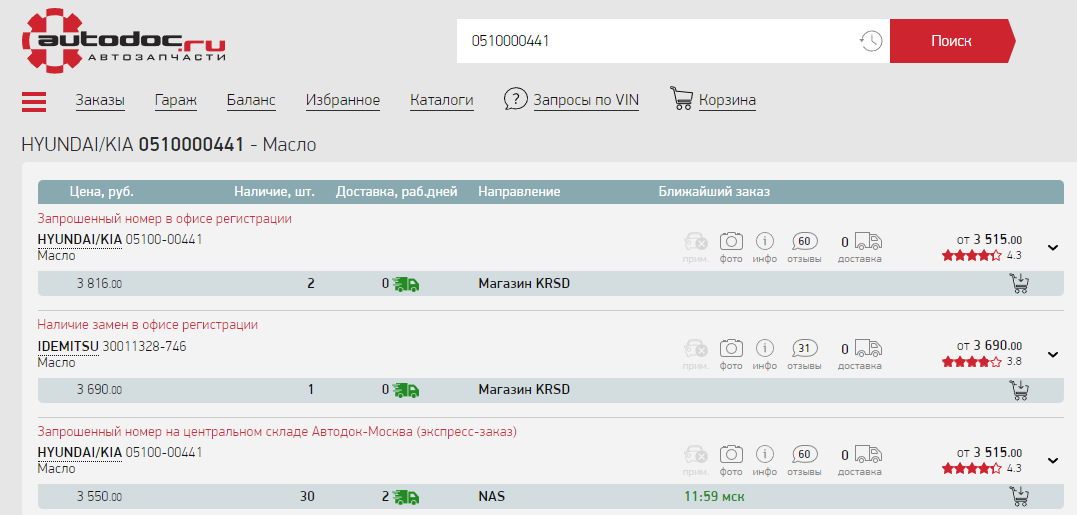Click the VIN requests question bubble icon
Screen dimensions: 1077x515
(515, 99)
